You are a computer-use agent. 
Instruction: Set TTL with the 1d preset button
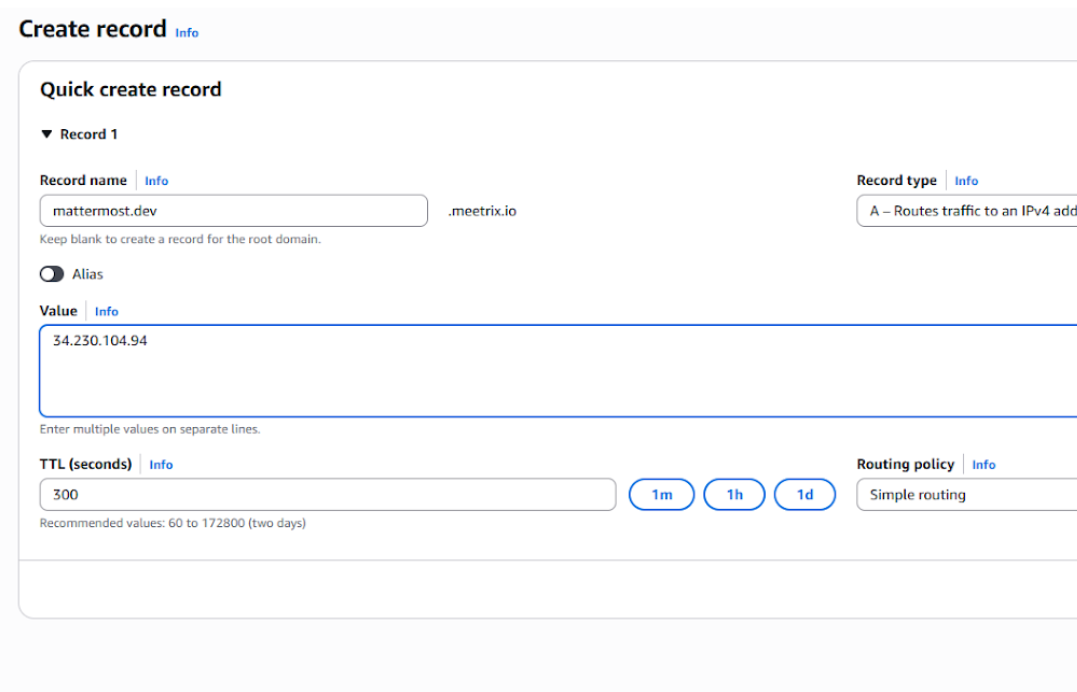pyautogui.click(x=804, y=495)
